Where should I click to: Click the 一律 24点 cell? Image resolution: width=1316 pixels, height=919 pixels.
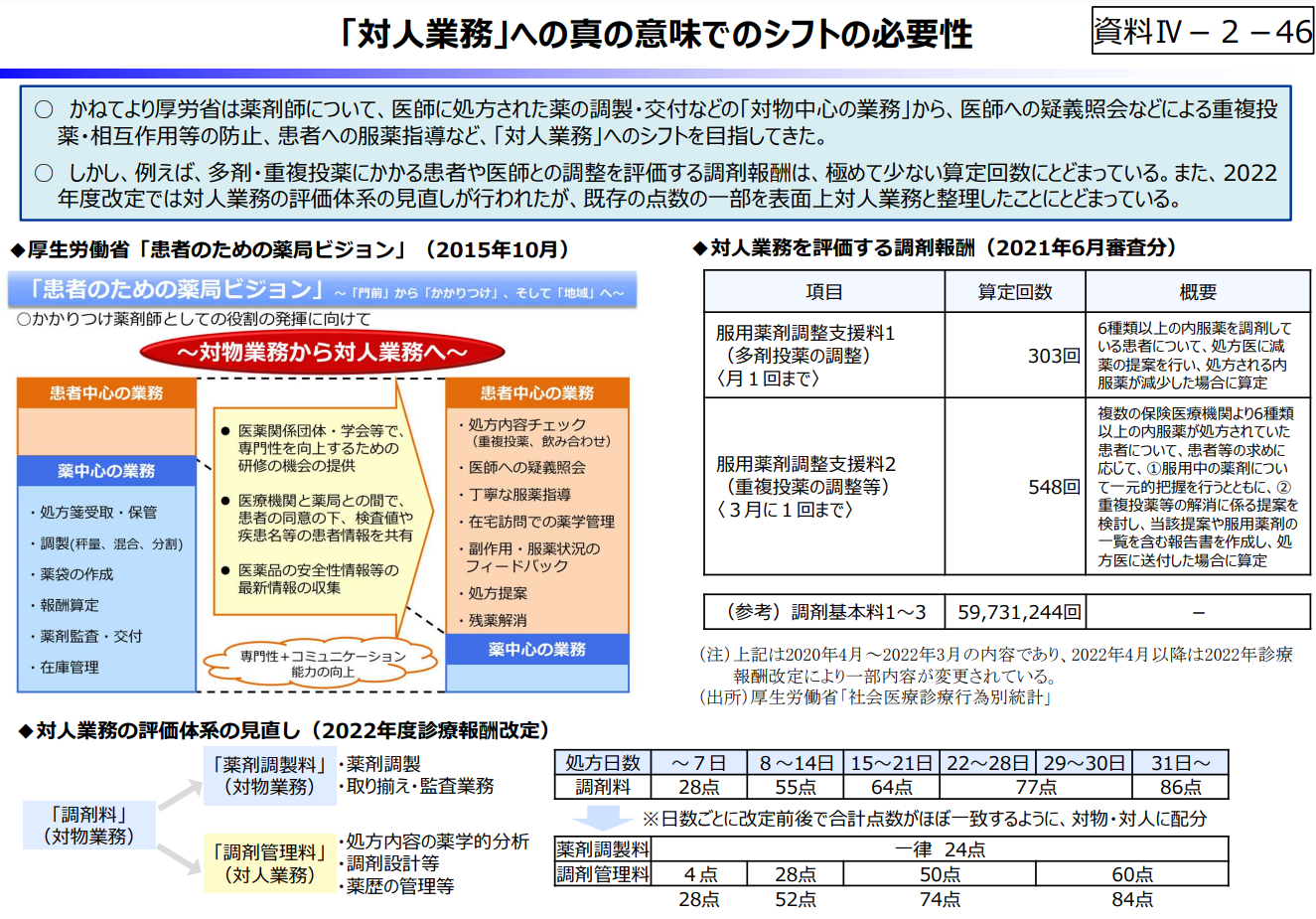(x=940, y=849)
